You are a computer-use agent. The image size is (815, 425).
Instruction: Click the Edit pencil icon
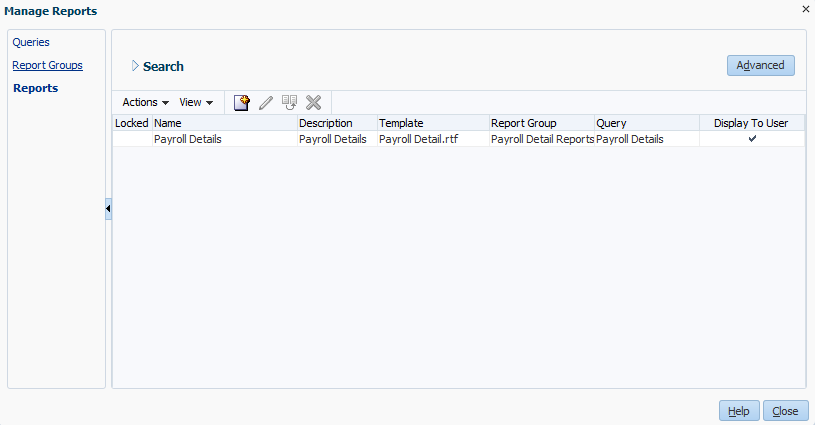click(266, 102)
